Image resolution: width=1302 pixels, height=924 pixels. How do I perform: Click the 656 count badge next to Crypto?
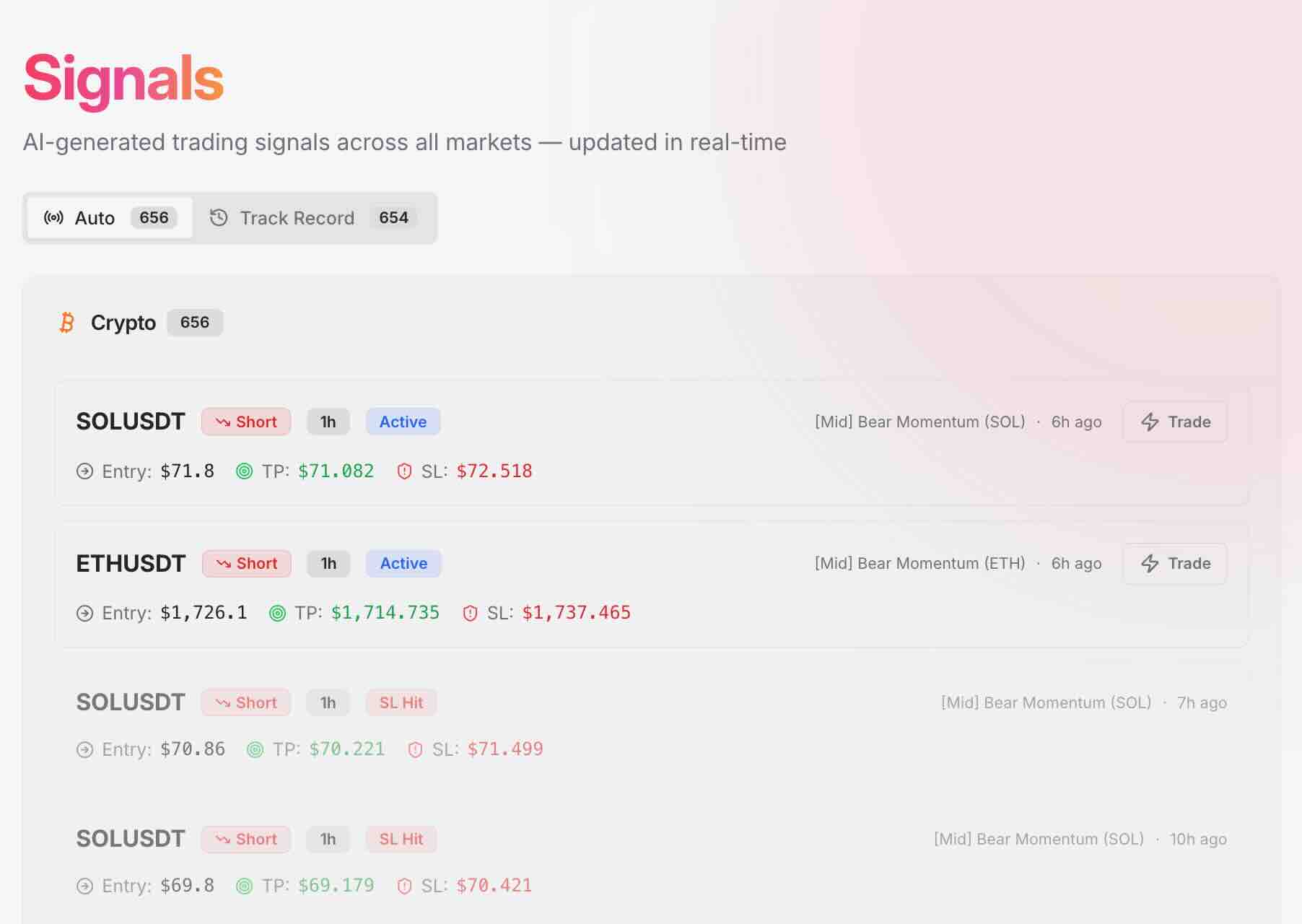(x=195, y=323)
